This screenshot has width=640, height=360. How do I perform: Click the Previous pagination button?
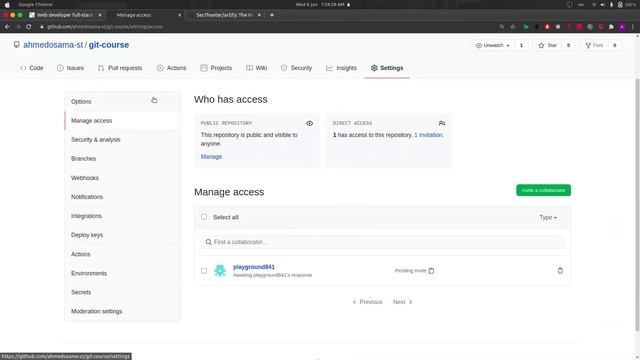point(367,302)
